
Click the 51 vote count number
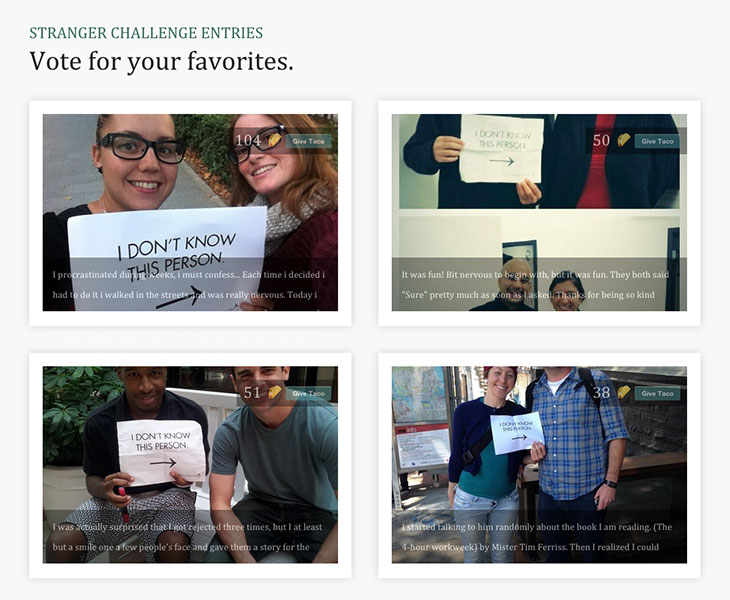pos(252,392)
